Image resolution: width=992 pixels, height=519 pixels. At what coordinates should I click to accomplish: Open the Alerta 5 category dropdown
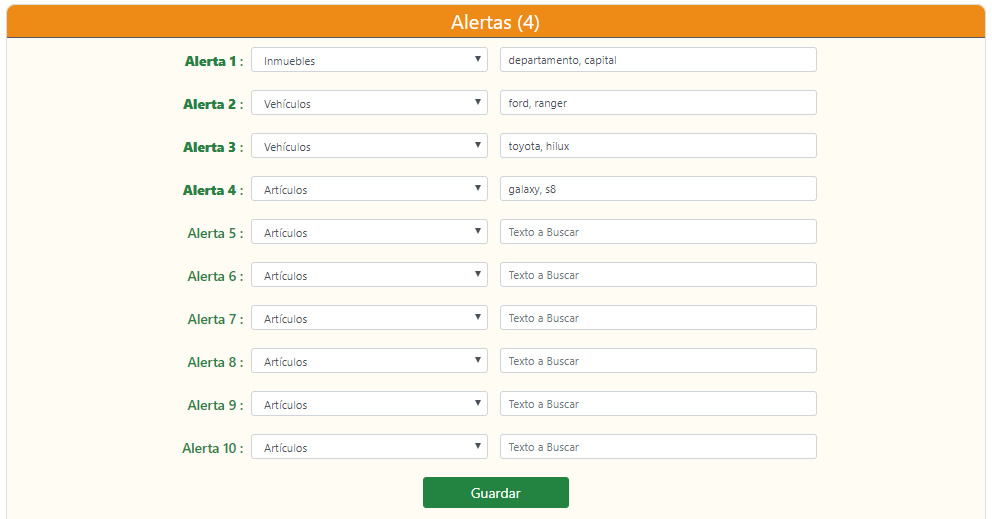point(369,232)
